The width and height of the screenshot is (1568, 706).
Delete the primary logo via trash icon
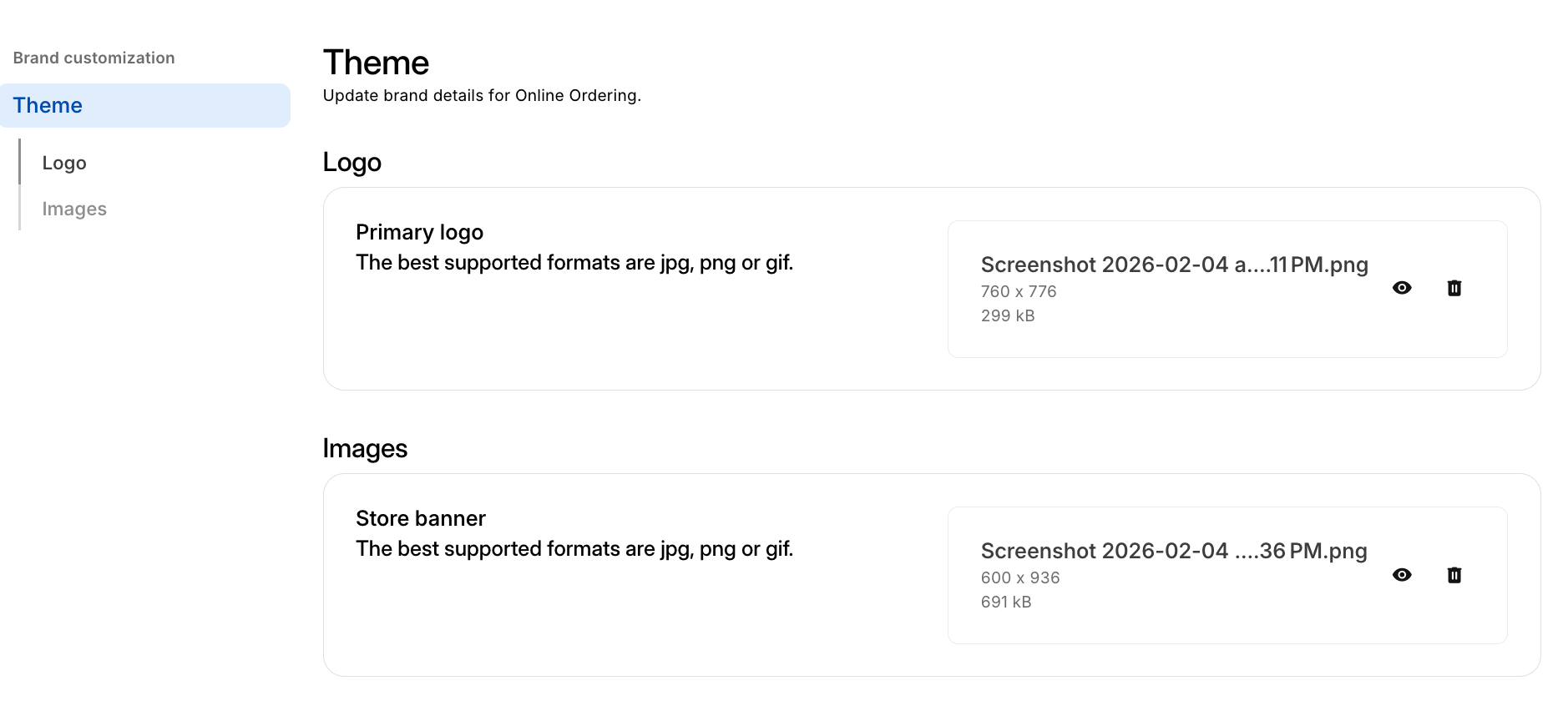coord(1454,288)
